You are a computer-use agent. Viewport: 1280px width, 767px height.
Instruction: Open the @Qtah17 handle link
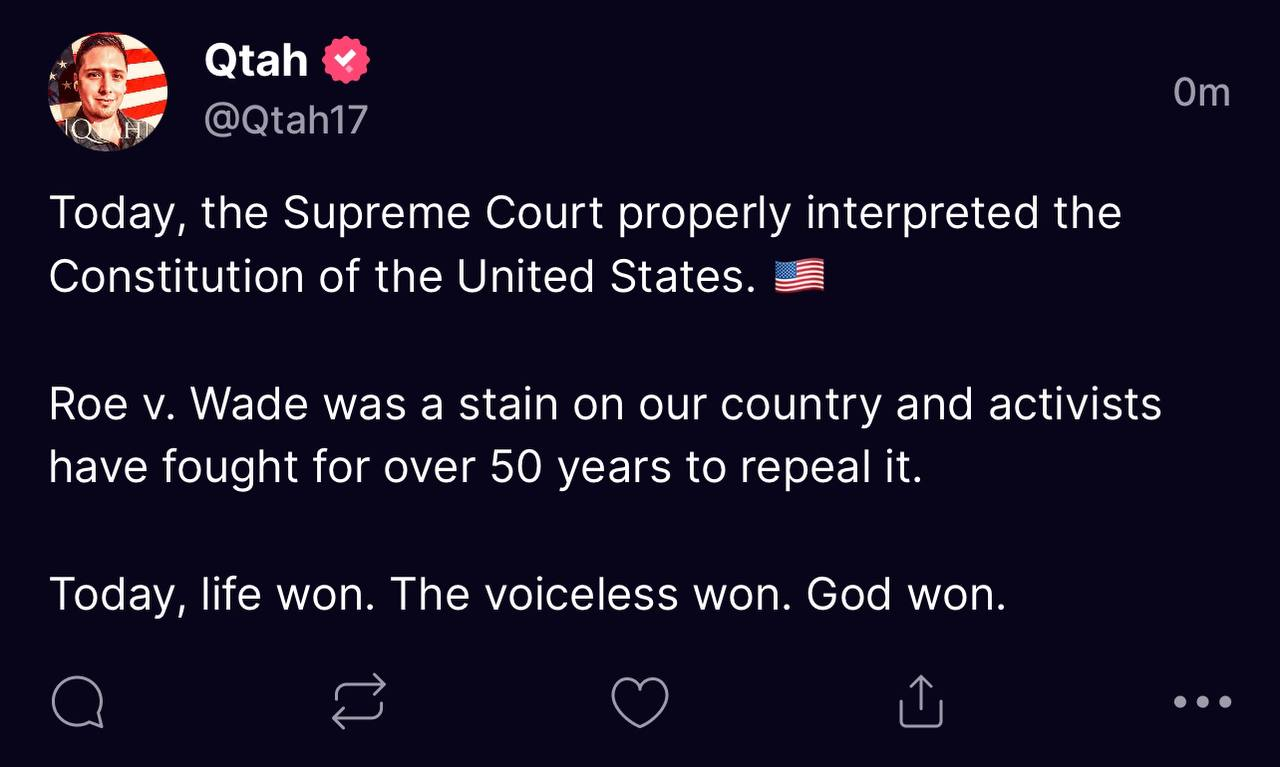pos(286,121)
